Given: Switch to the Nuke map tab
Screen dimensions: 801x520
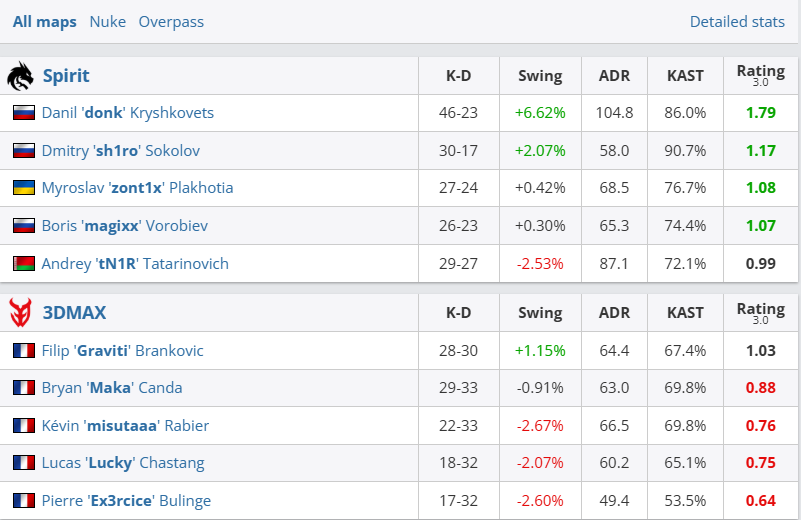Looking at the screenshot, I should pos(107,21).
